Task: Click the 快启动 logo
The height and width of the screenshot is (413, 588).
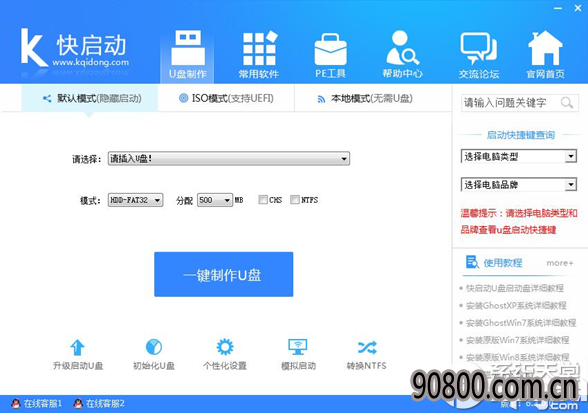Action: pyautogui.click(x=74, y=49)
